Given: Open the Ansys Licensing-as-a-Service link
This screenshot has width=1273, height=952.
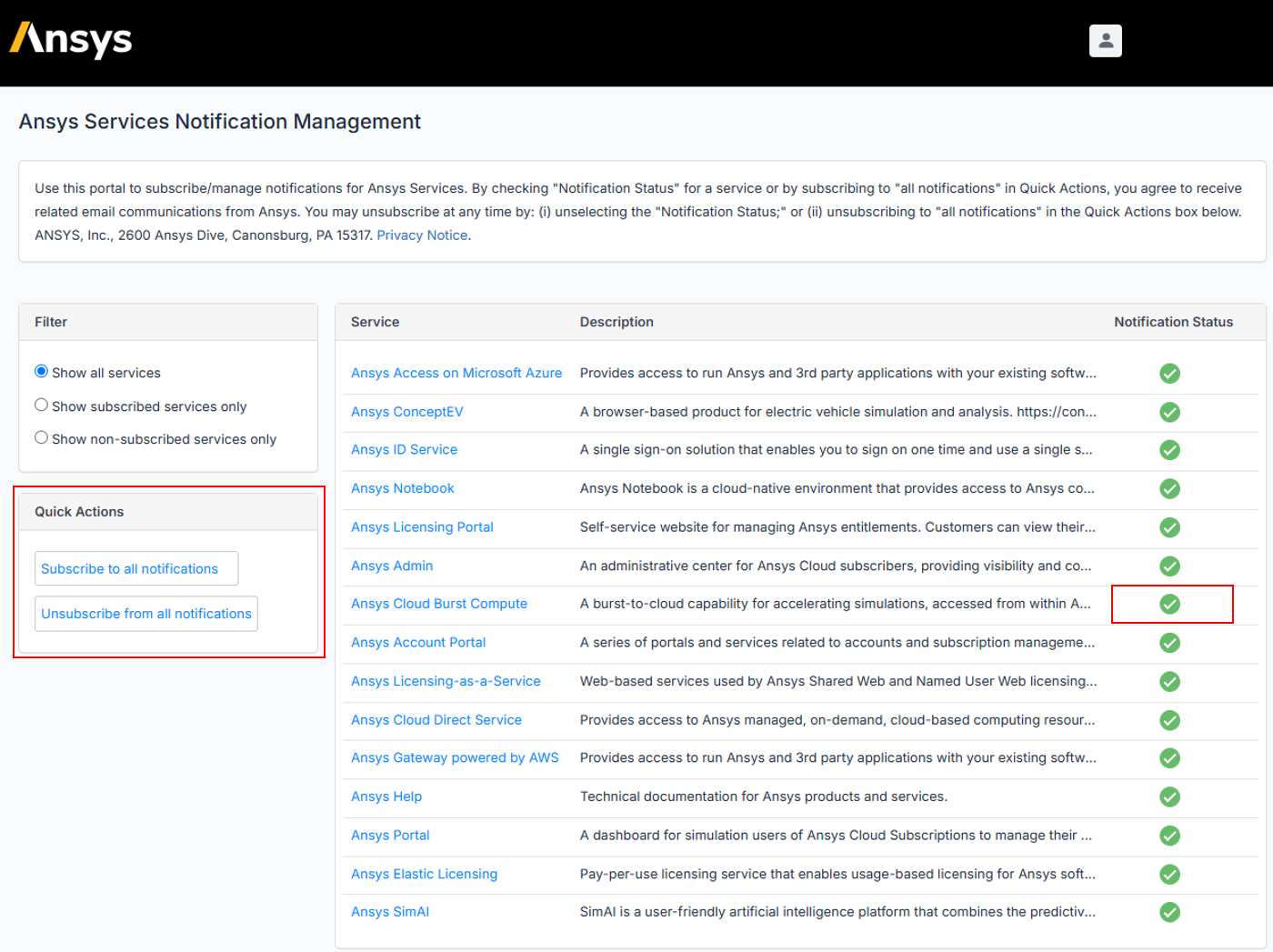Looking at the screenshot, I should click(446, 681).
